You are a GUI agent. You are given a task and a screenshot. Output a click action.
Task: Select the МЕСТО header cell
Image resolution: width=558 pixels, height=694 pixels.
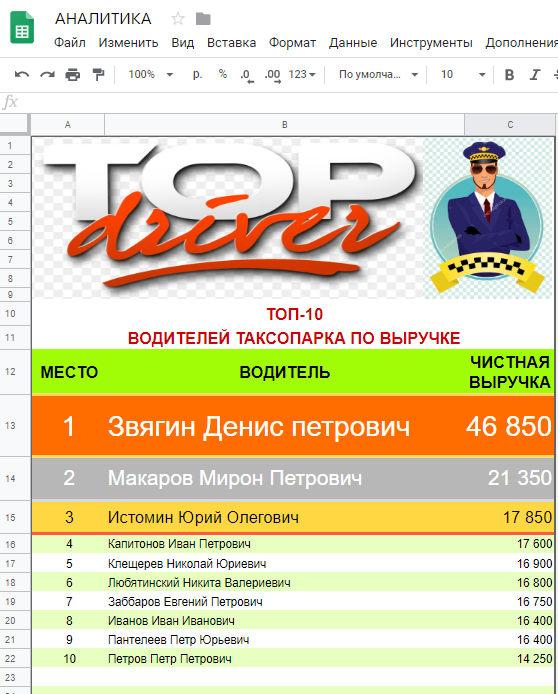[69, 372]
